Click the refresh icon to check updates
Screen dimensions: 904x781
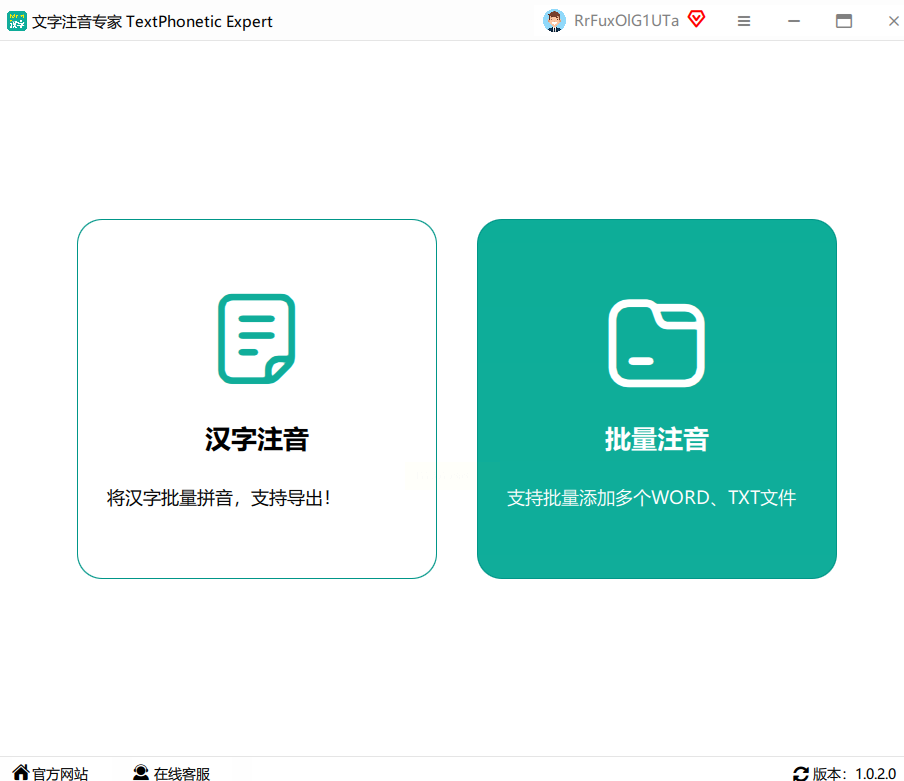tap(801, 773)
